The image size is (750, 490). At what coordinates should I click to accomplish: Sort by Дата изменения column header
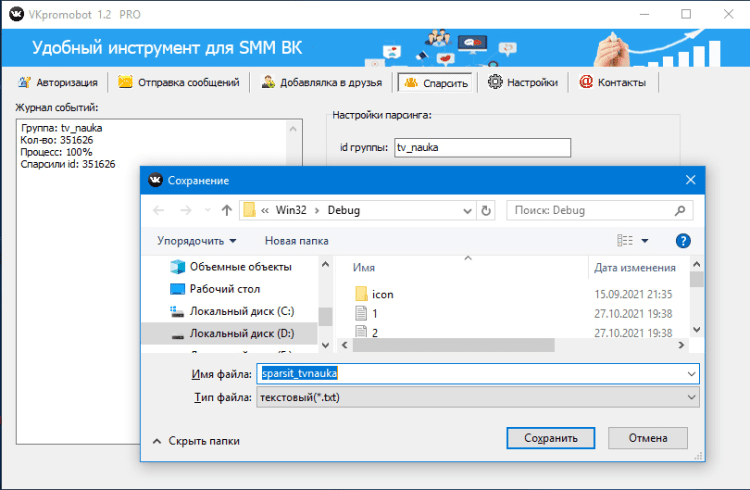(x=635, y=267)
